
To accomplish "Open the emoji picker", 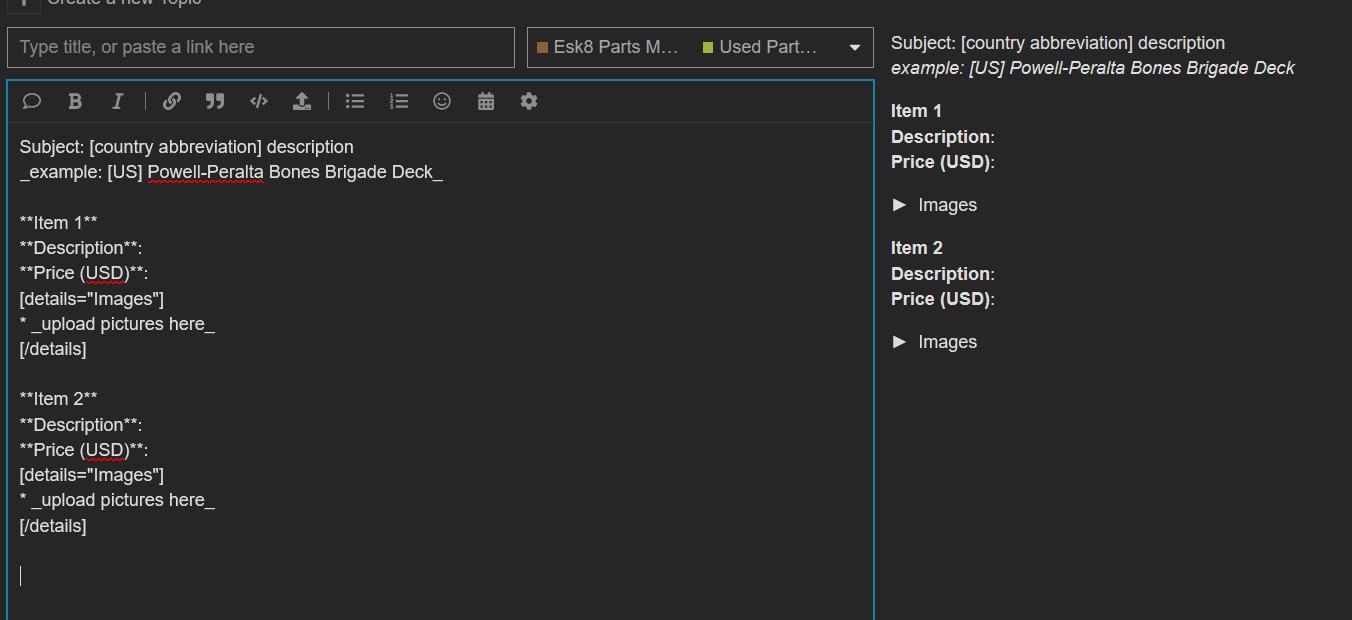I will tap(442, 101).
